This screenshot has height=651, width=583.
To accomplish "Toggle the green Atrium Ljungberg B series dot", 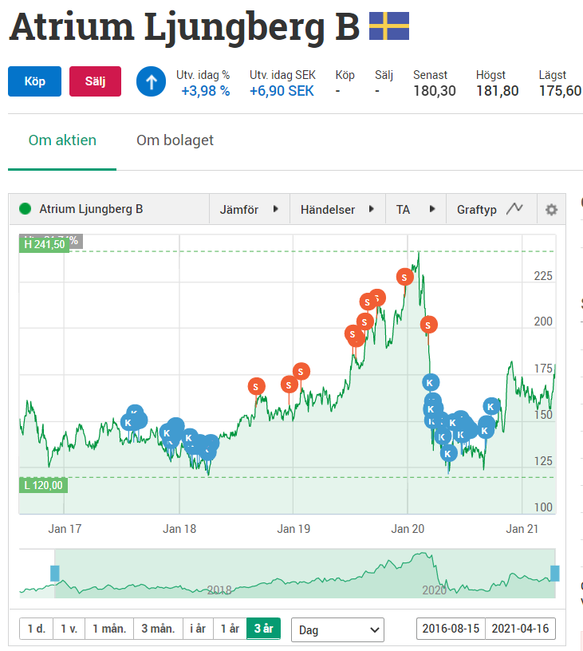I will [25, 209].
